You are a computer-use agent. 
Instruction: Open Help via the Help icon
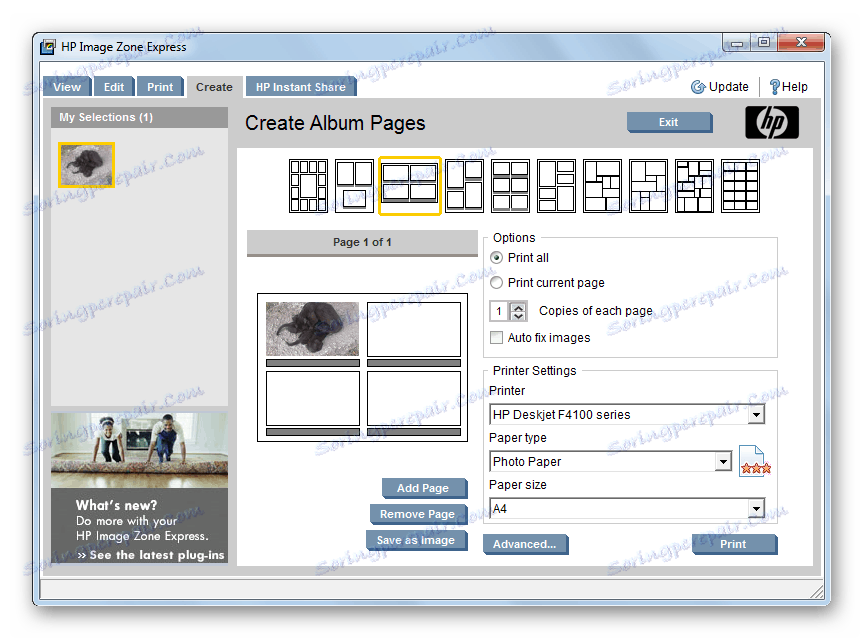pyautogui.click(x=775, y=86)
